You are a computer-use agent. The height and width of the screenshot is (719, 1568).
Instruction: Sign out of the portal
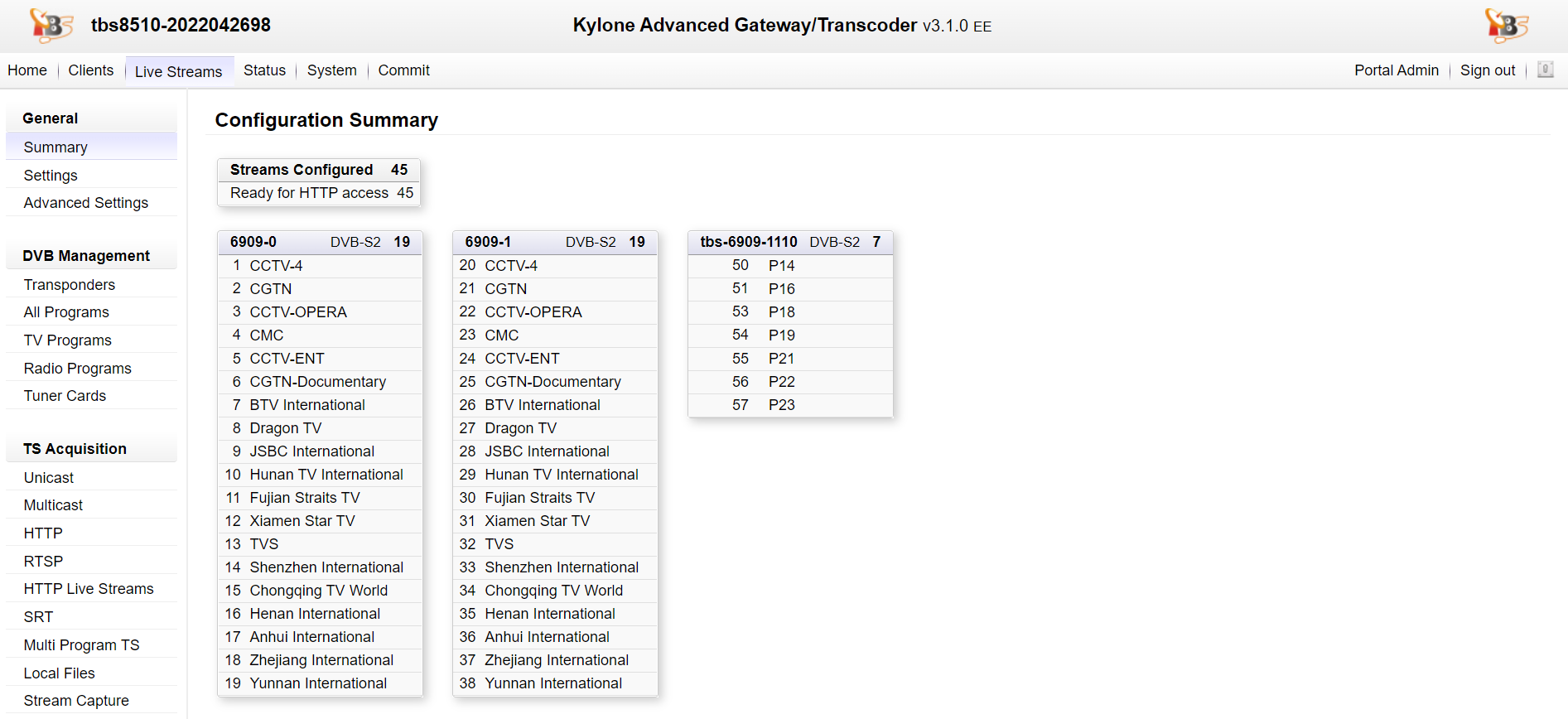1487,70
